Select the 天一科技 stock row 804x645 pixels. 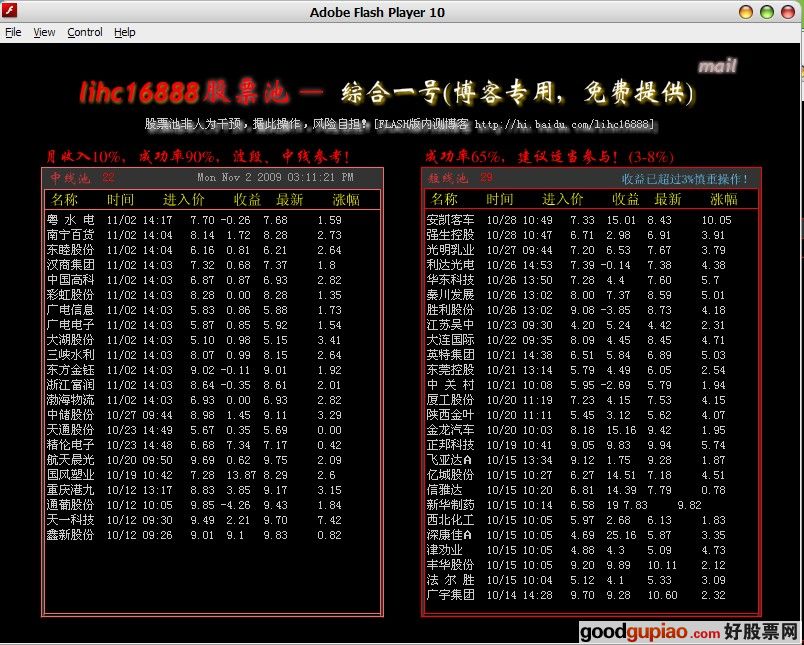[x=194, y=520]
